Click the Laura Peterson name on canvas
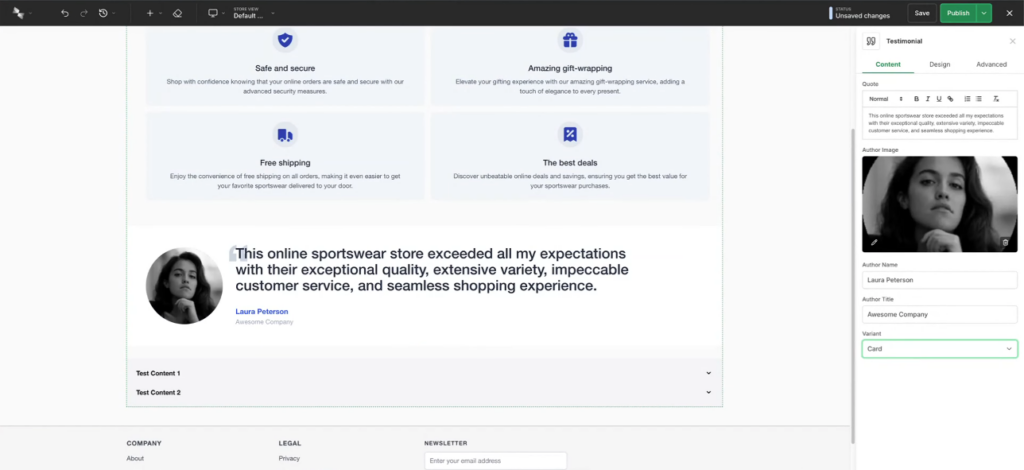 pyautogui.click(x=262, y=311)
